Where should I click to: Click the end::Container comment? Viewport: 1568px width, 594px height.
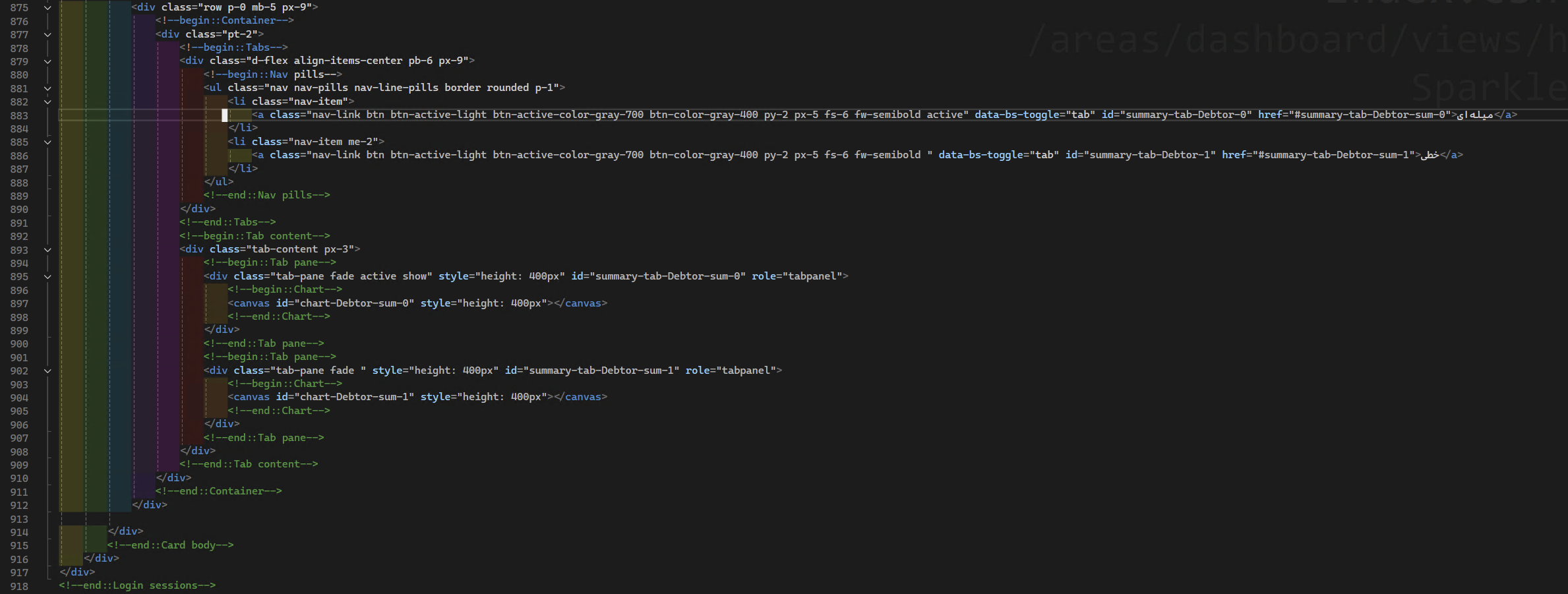(x=219, y=491)
